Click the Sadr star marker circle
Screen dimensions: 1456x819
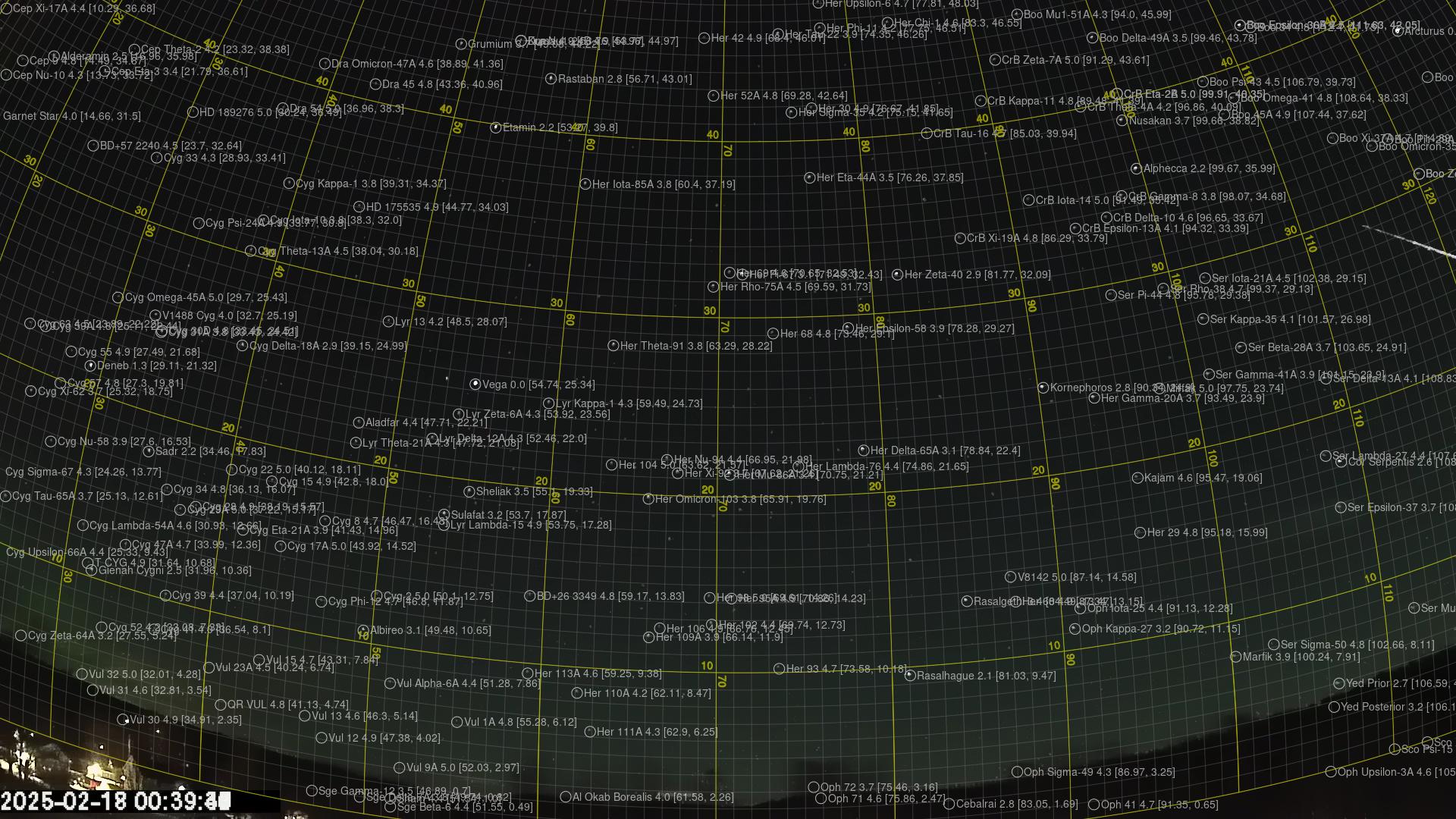pyautogui.click(x=149, y=452)
